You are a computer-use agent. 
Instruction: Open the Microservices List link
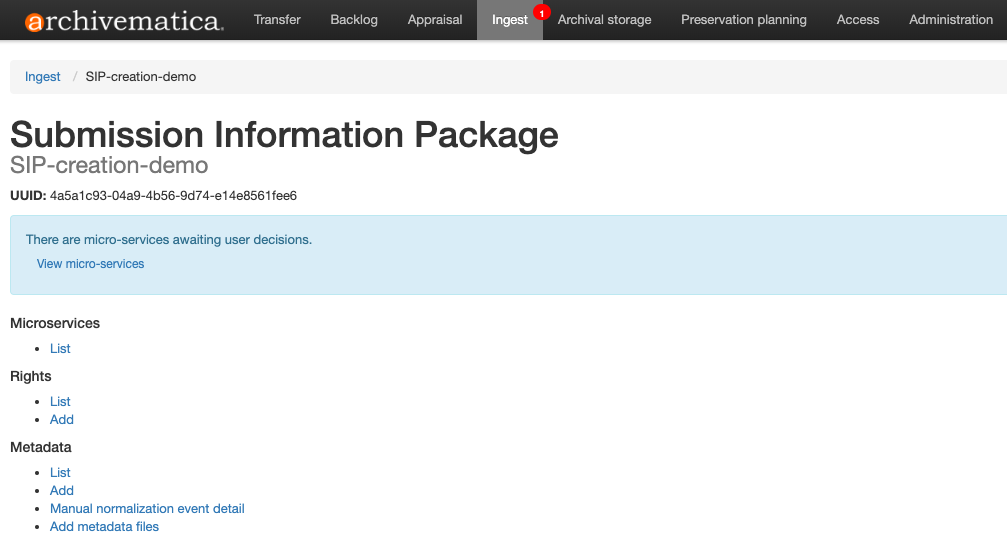point(60,348)
